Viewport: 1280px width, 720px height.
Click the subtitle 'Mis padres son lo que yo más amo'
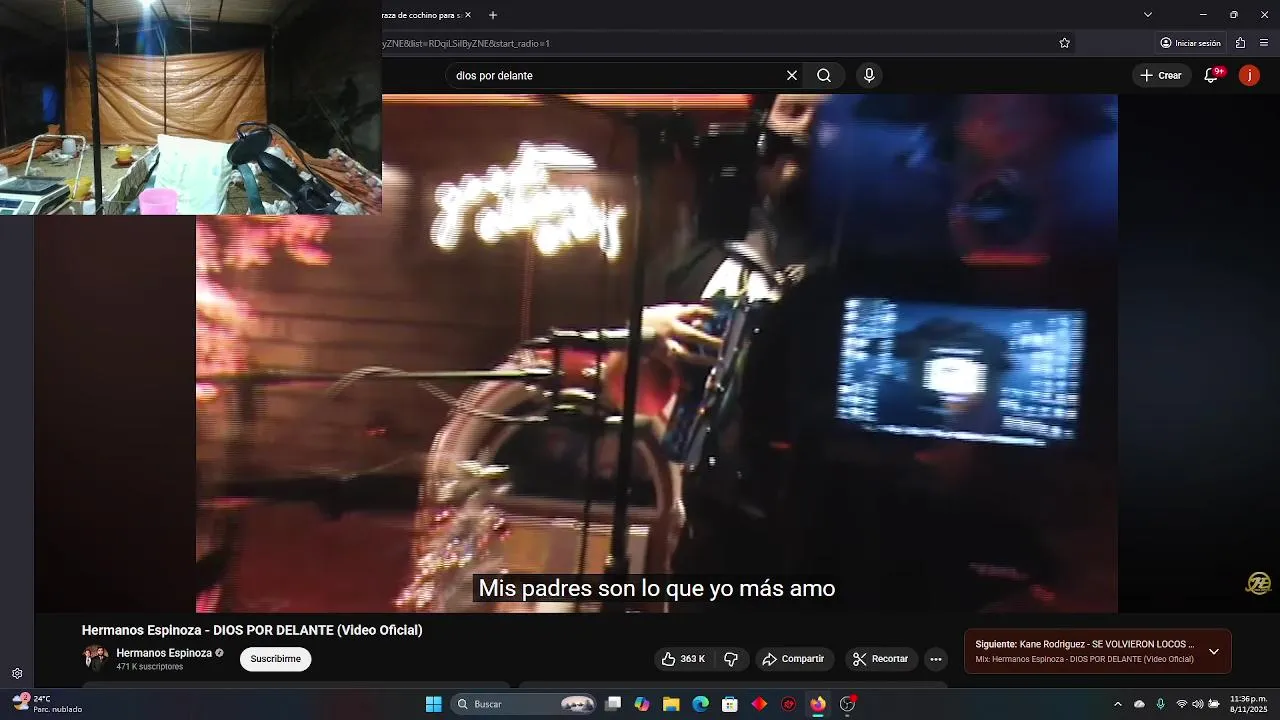(x=656, y=588)
